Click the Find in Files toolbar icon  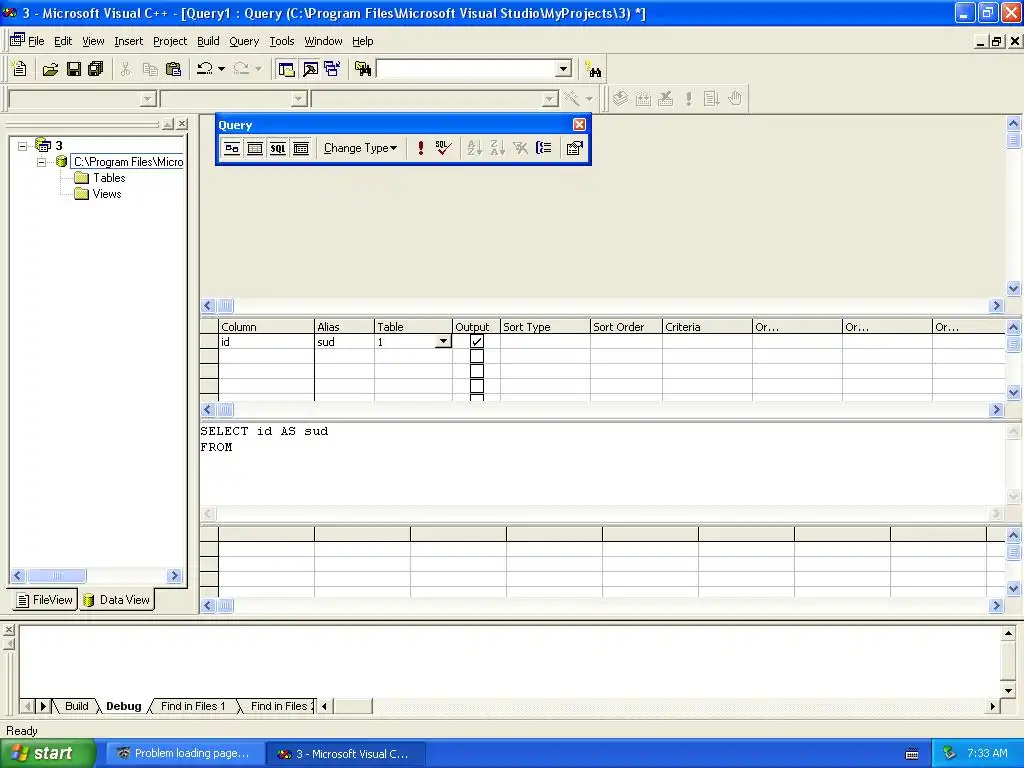[362, 69]
